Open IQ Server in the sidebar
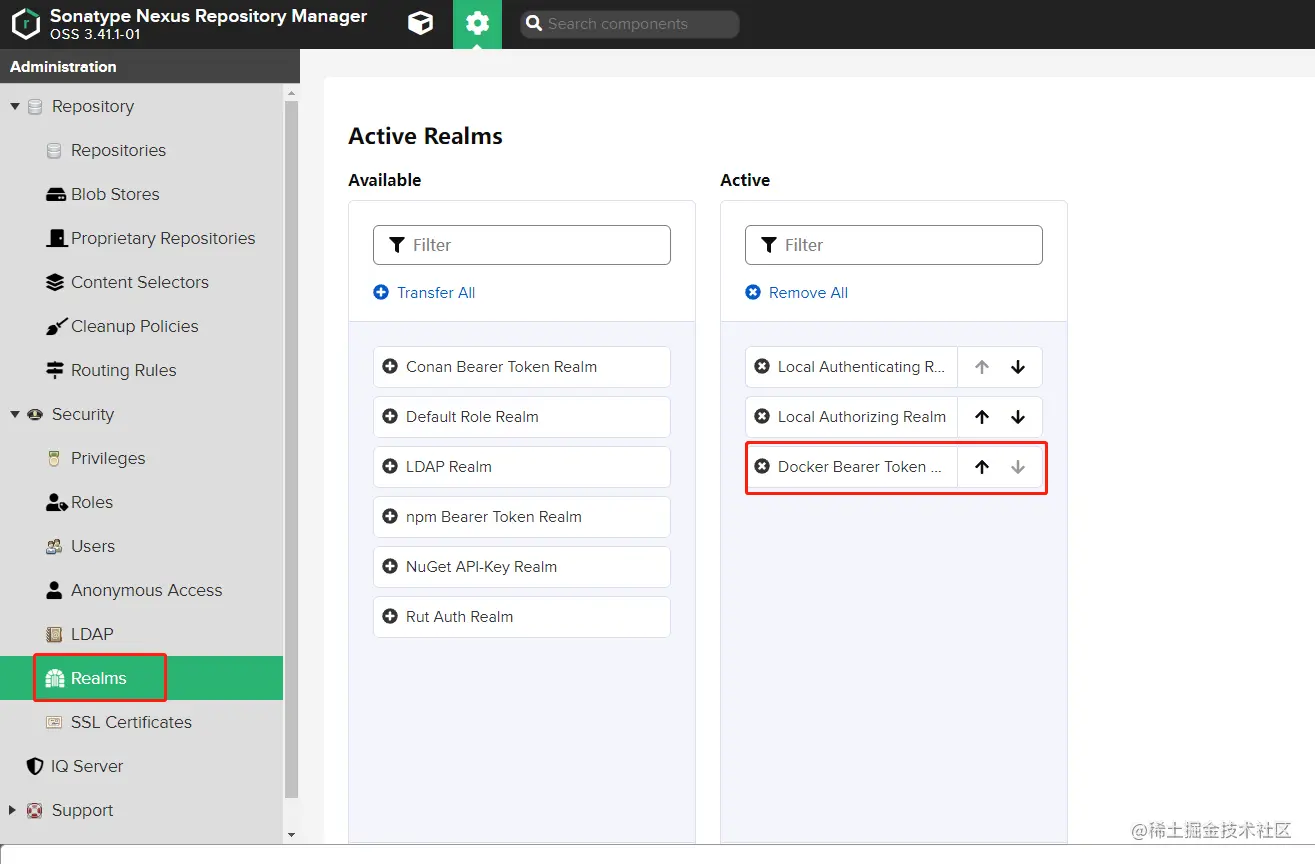Screen dimensions: 1315x864 87,766
